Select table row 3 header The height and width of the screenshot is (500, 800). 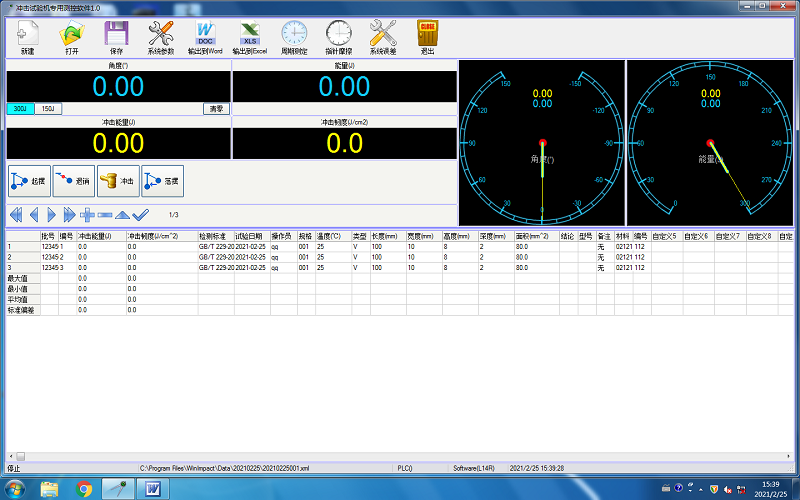(x=23, y=267)
